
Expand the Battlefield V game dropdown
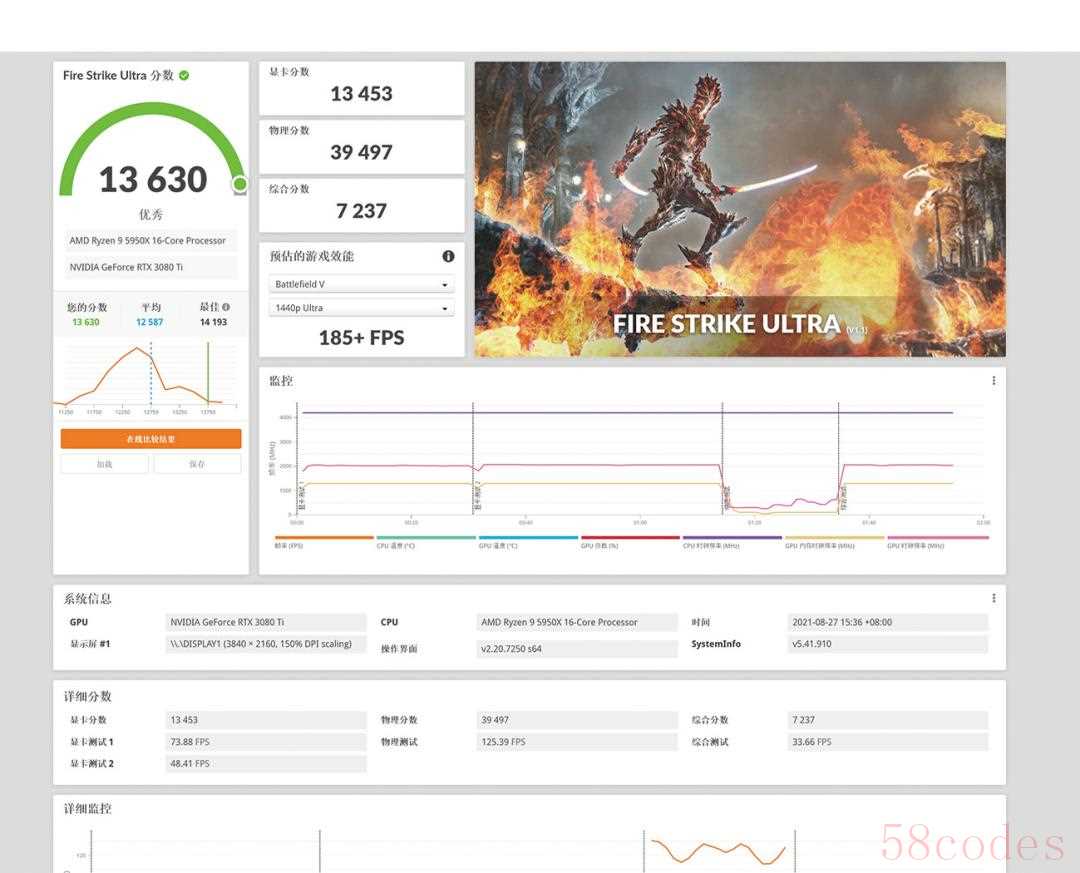361,285
